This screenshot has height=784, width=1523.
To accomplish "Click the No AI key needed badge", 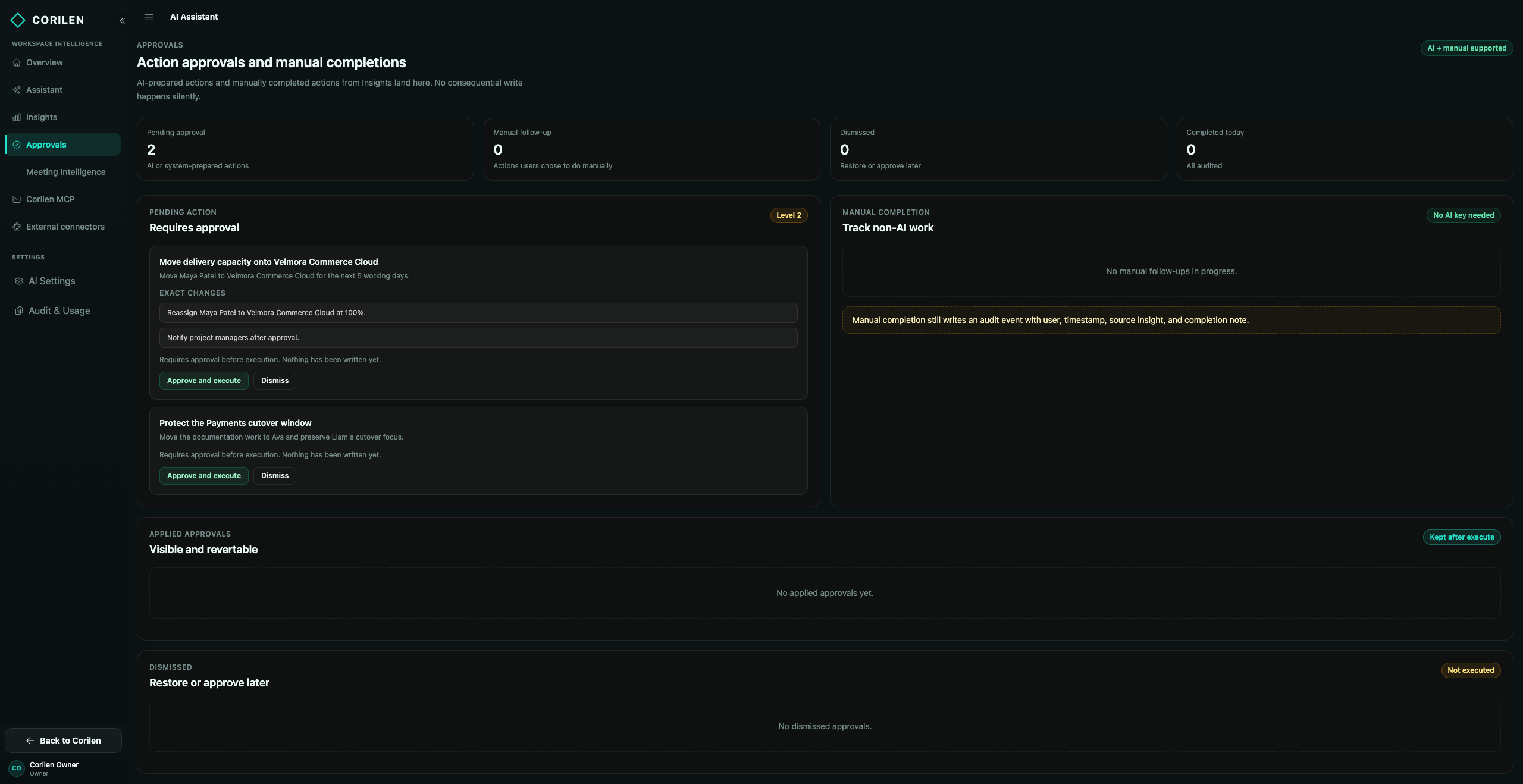I will pos(1464,215).
